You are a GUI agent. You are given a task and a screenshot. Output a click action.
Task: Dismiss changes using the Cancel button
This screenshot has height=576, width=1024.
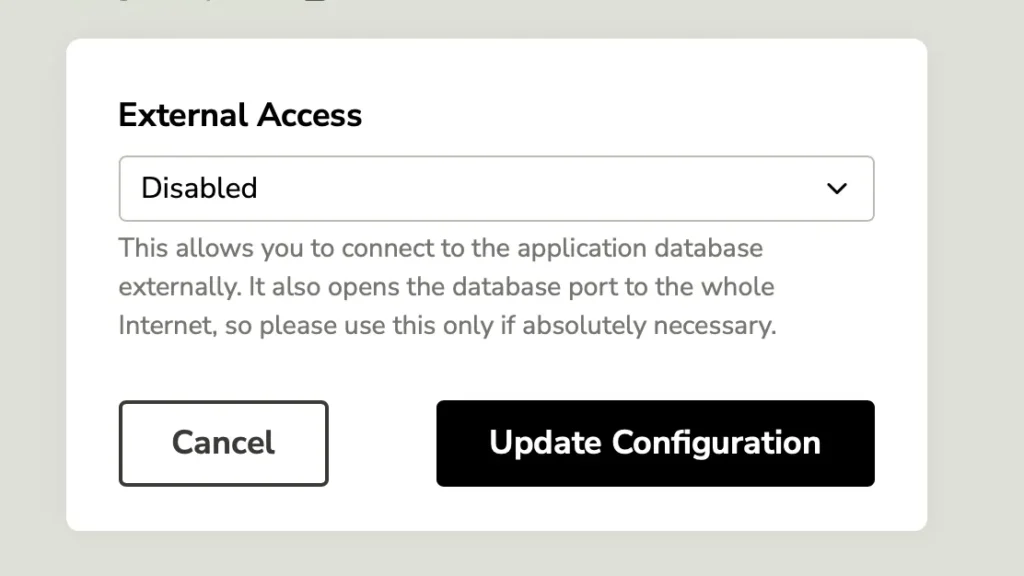click(x=223, y=443)
